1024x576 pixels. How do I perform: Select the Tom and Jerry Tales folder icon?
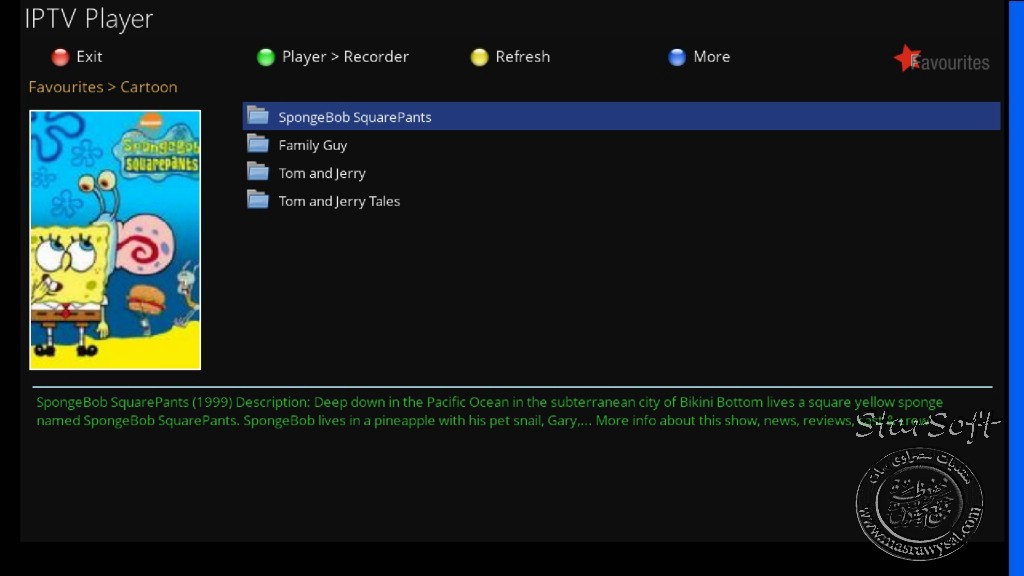tap(258, 200)
